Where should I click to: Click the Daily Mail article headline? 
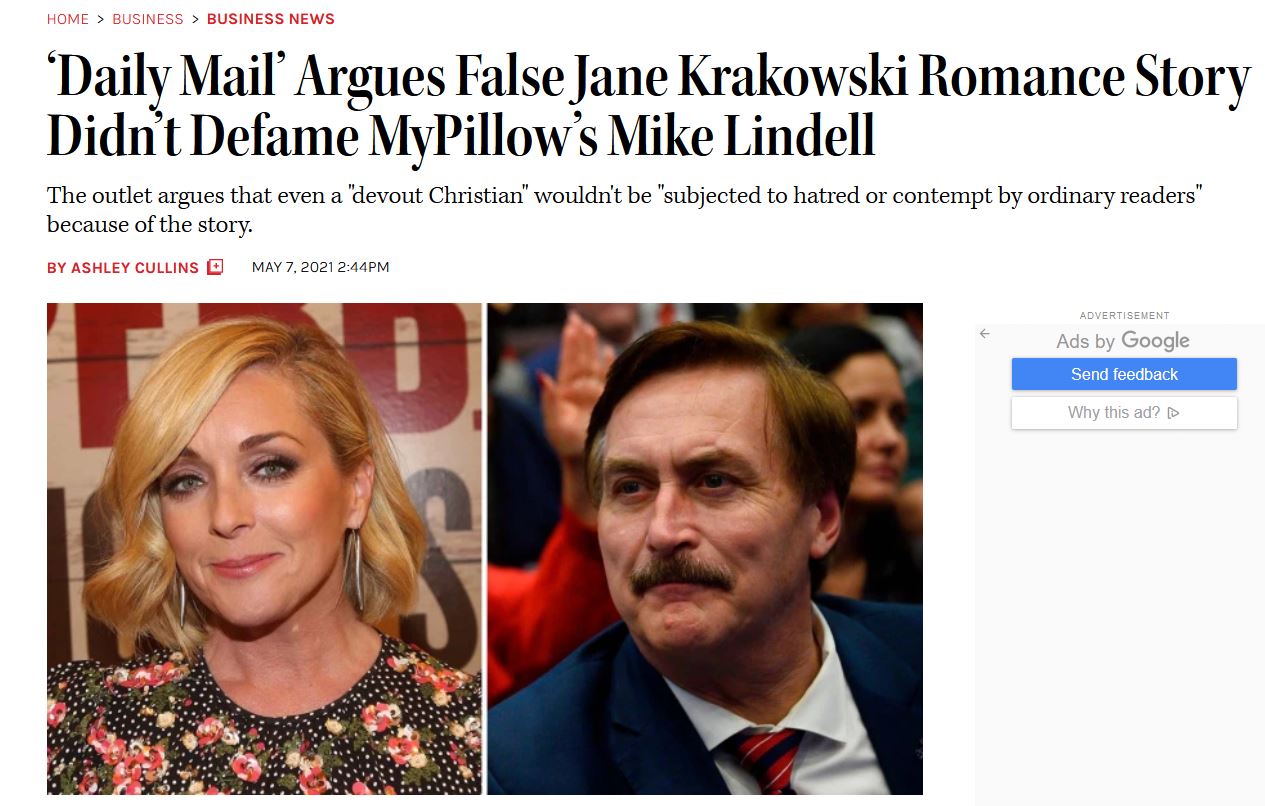(648, 107)
